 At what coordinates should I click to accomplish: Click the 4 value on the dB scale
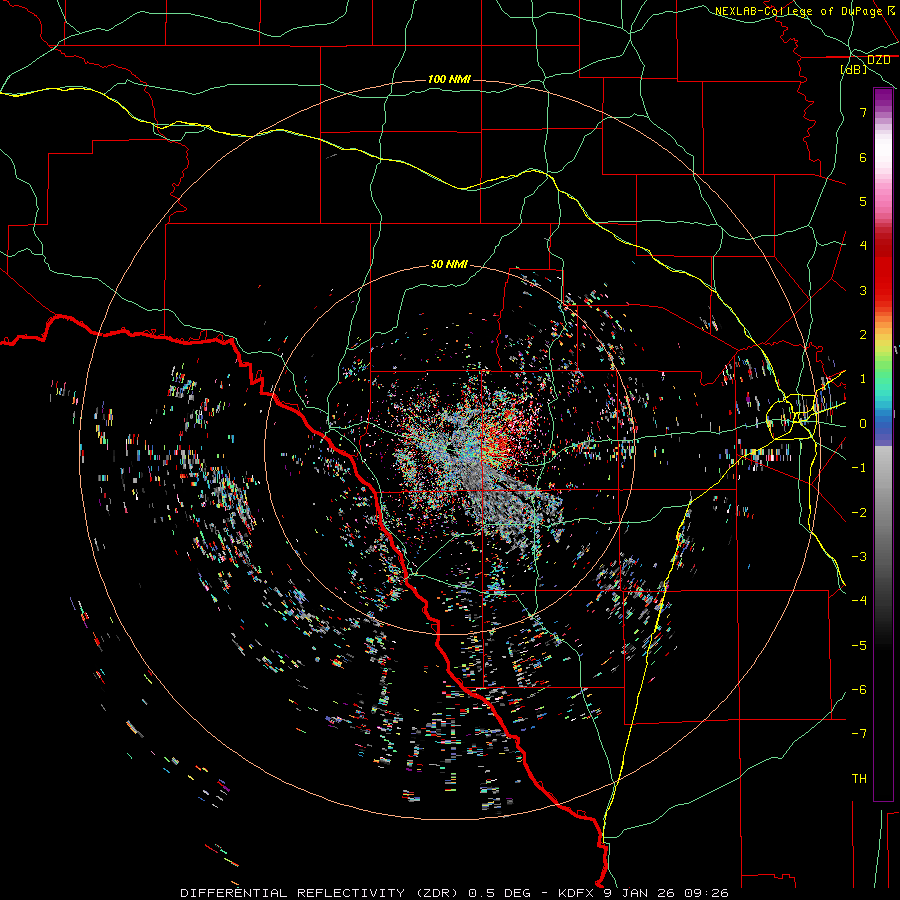(863, 246)
